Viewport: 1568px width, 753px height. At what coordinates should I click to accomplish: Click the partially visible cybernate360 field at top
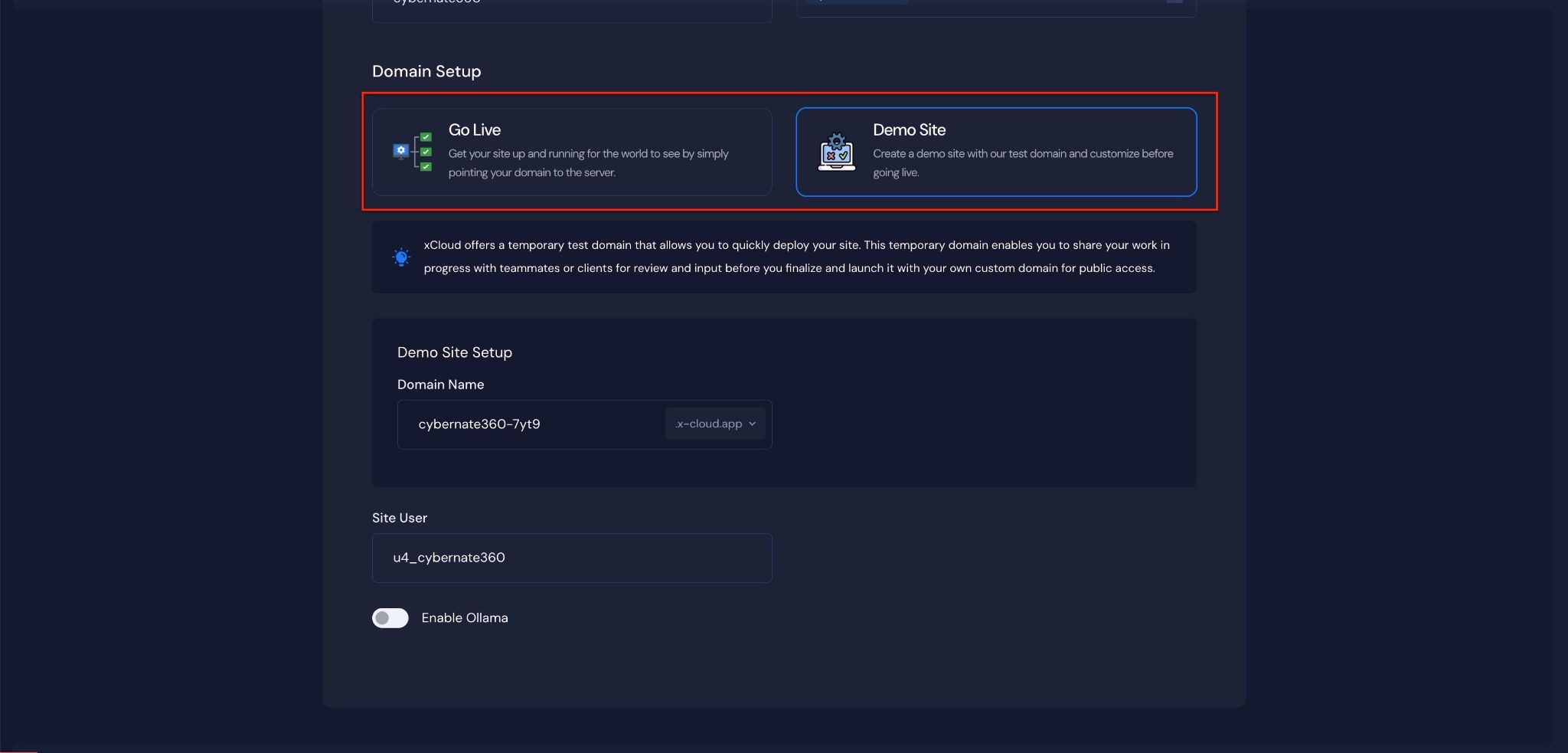(x=571, y=8)
